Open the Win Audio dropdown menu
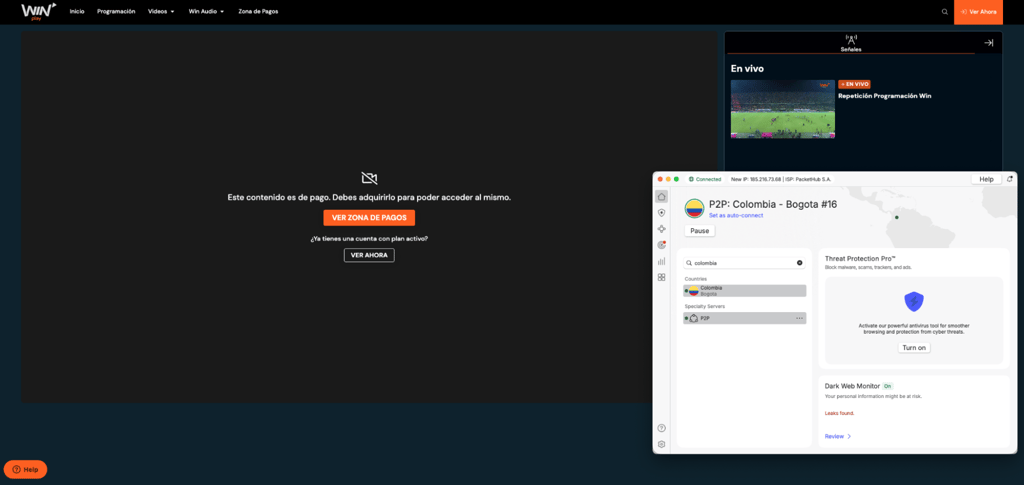 tap(206, 12)
